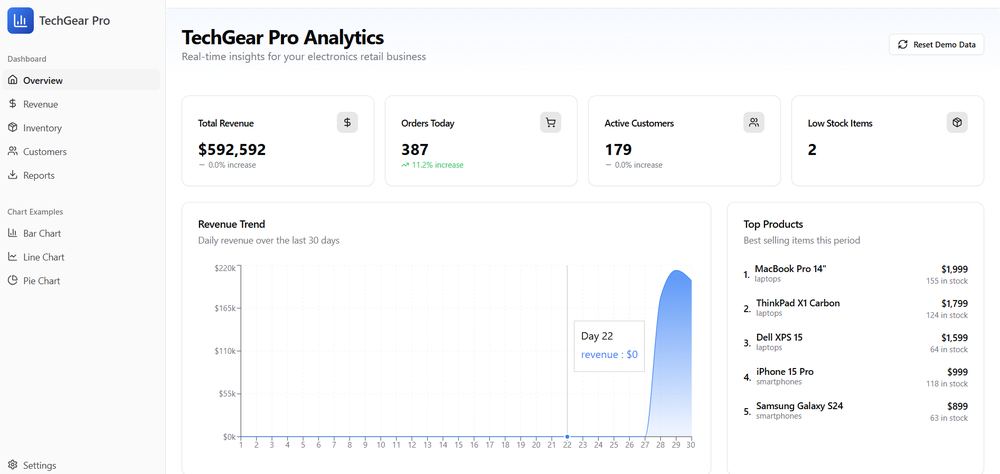This screenshot has height=474, width=1000.
Task: Click the 179 active customers value
Action: tap(618, 149)
